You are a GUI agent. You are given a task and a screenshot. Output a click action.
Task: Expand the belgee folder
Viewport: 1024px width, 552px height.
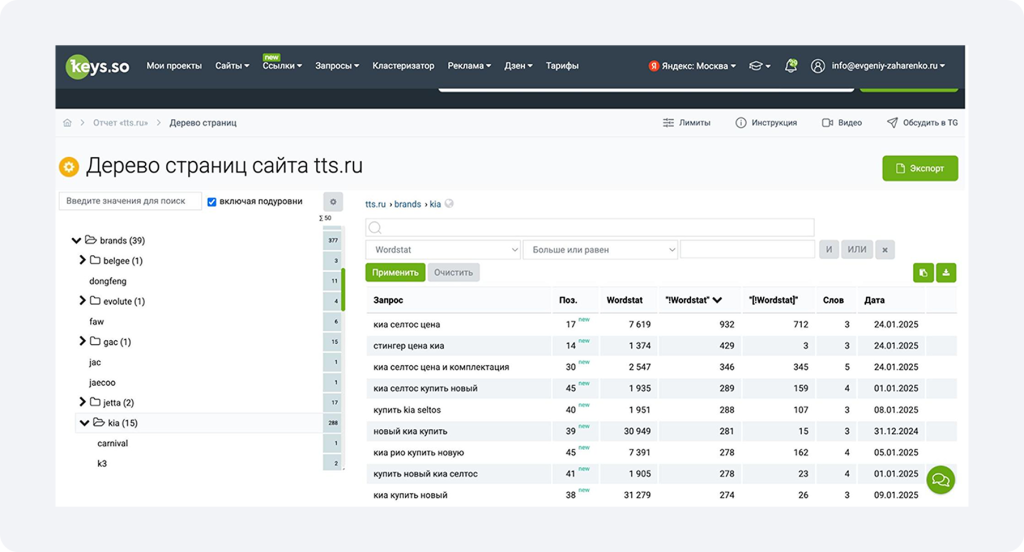coord(82,260)
